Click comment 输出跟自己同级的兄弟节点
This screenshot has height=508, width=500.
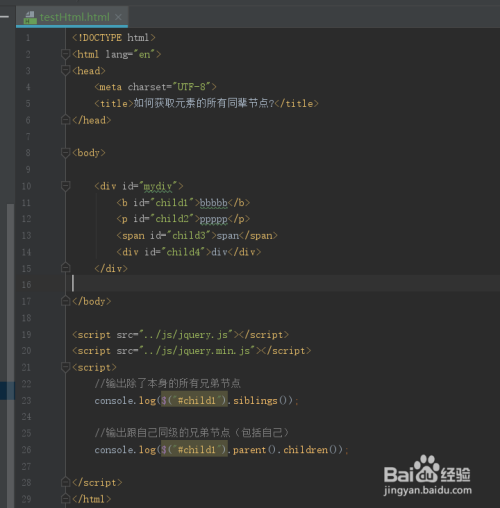pyautogui.click(x=191, y=433)
